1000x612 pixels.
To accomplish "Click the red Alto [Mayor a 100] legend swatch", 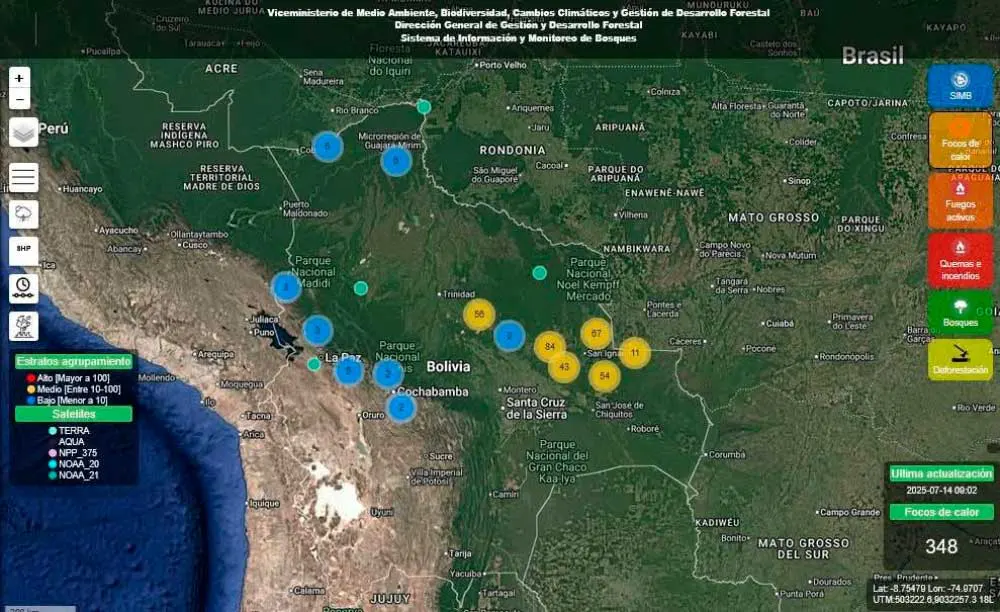I will click(x=31, y=378).
